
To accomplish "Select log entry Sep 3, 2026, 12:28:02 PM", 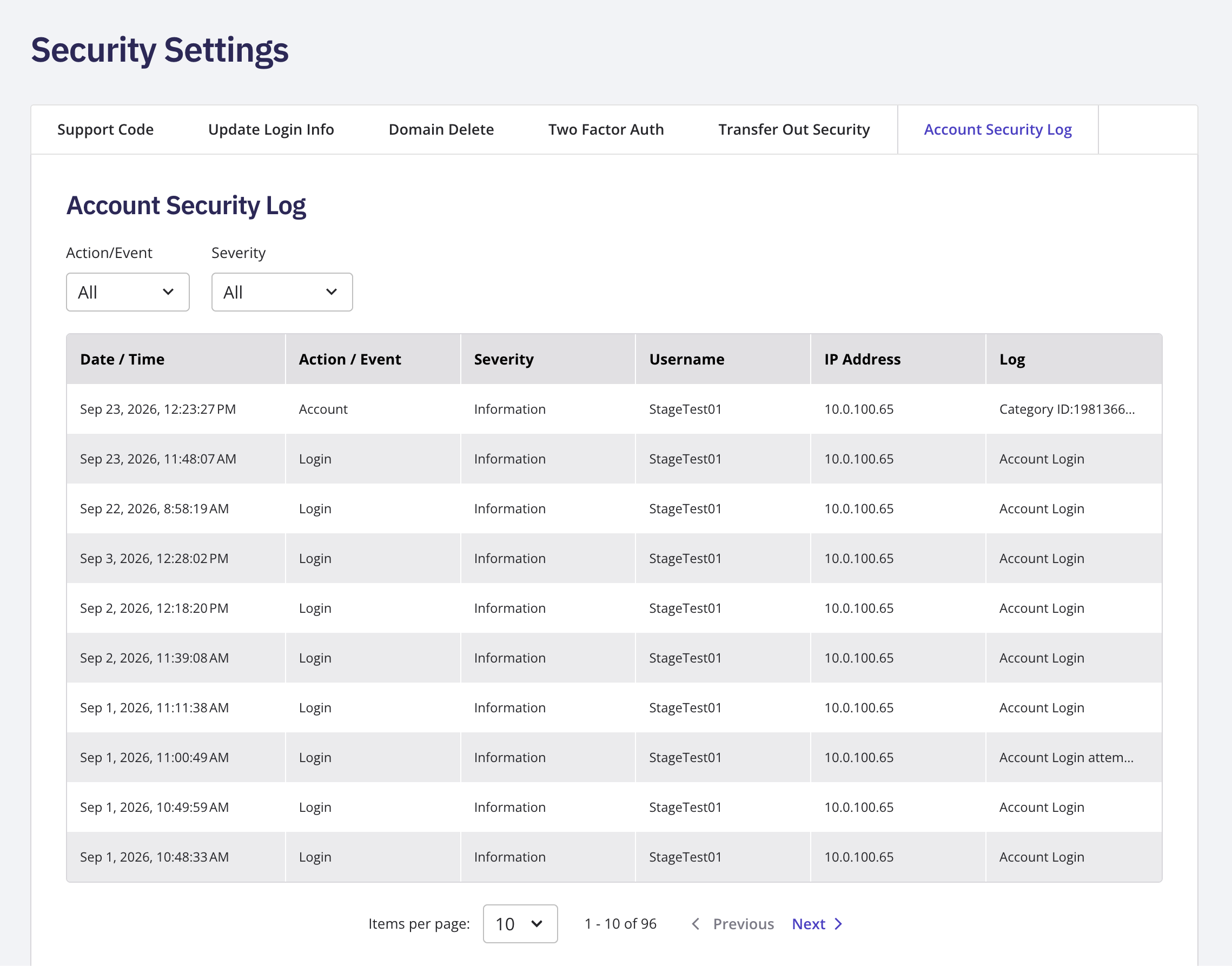I will 614,558.
